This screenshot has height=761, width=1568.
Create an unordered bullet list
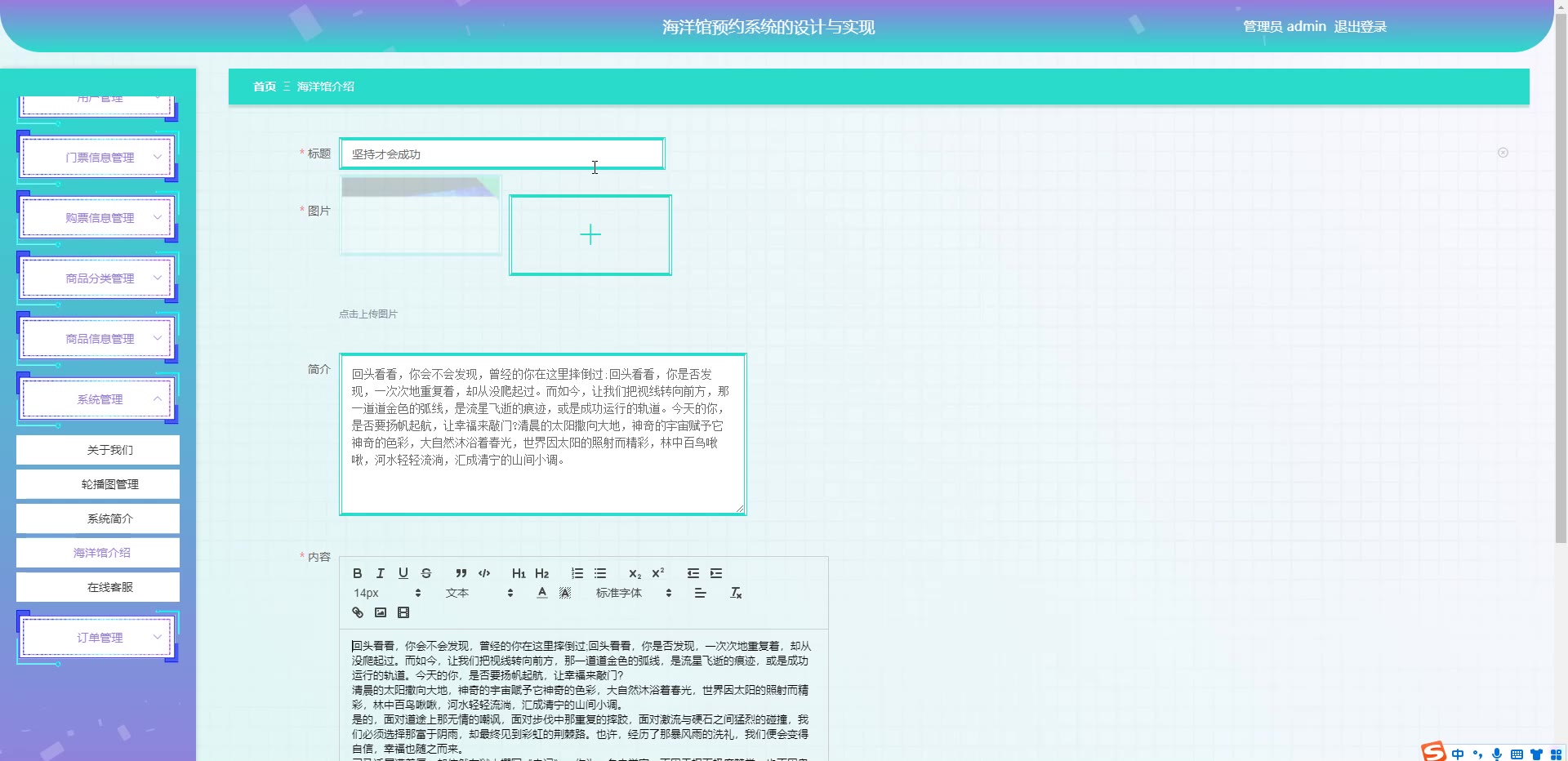(x=600, y=573)
